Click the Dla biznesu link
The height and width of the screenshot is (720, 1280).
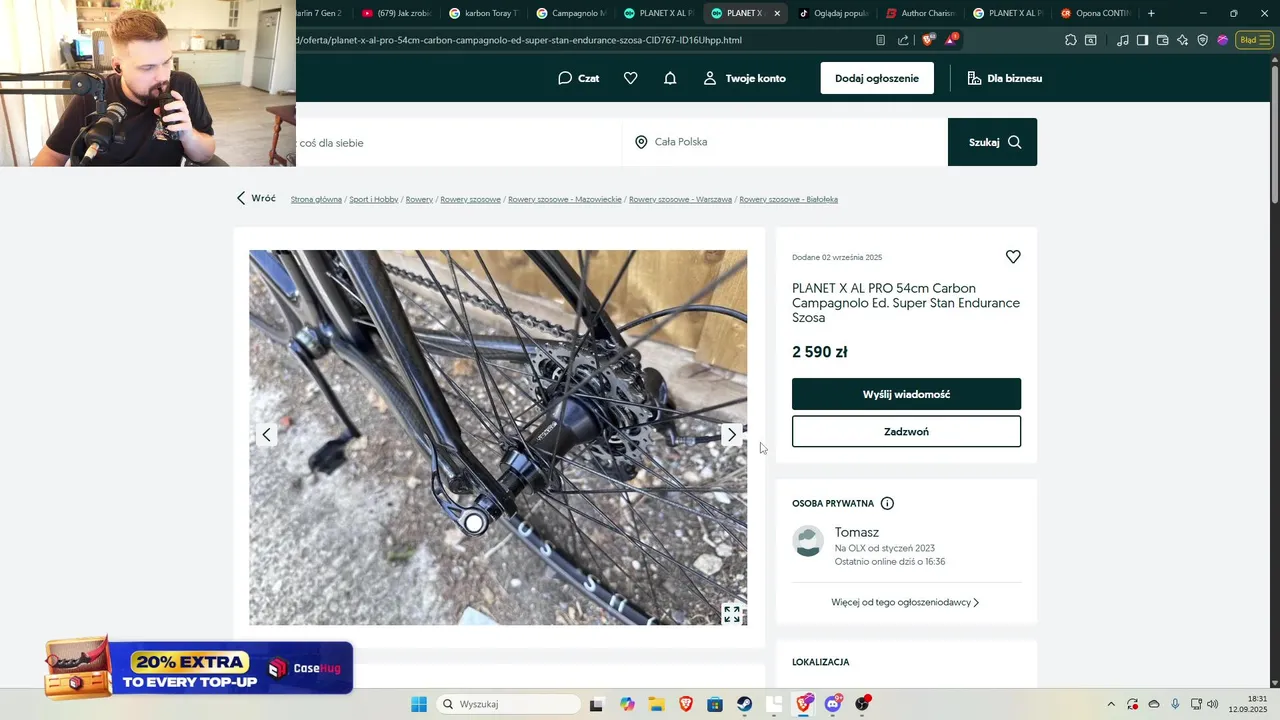pos(1004,78)
